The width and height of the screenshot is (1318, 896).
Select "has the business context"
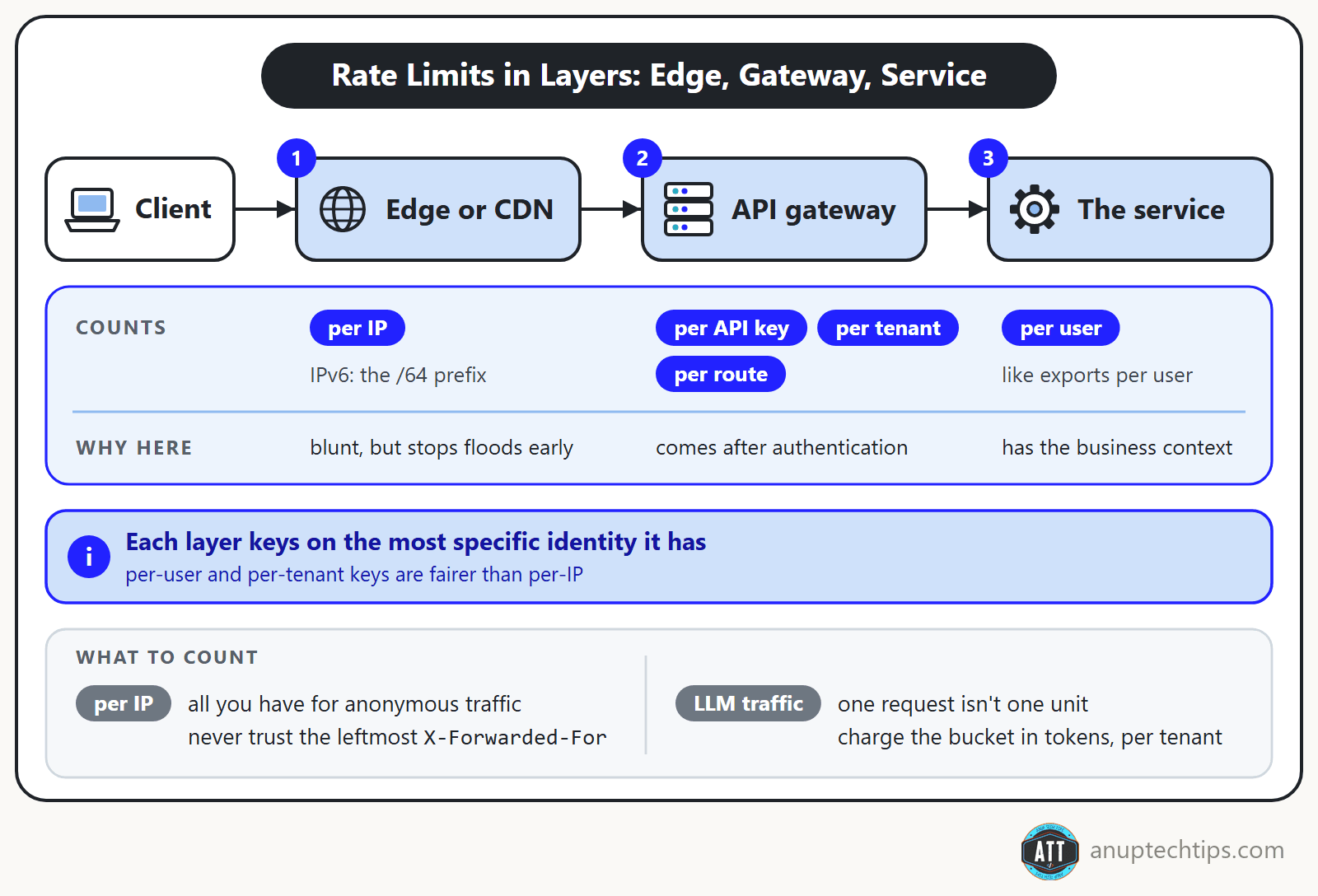click(1117, 448)
